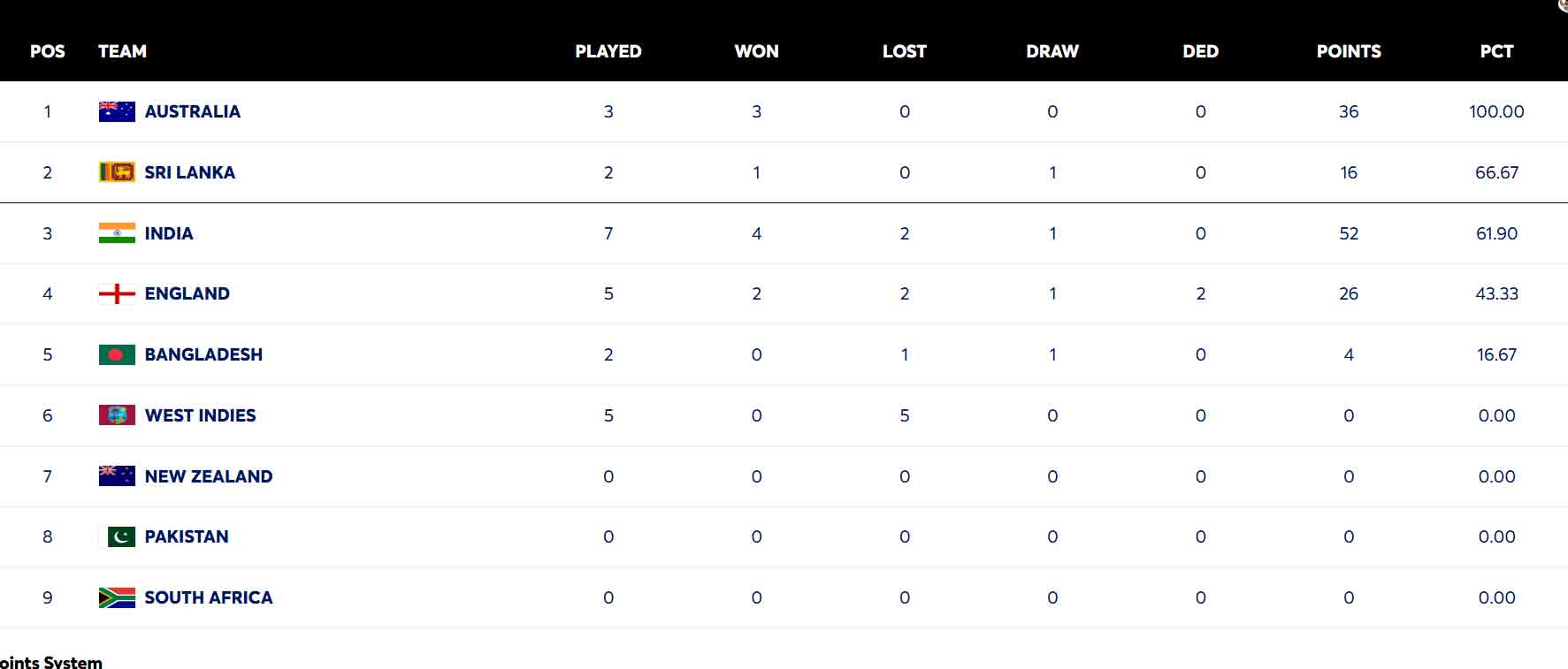The width and height of the screenshot is (1568, 669).
Task: Click the PCT column header
Action: (x=1496, y=51)
